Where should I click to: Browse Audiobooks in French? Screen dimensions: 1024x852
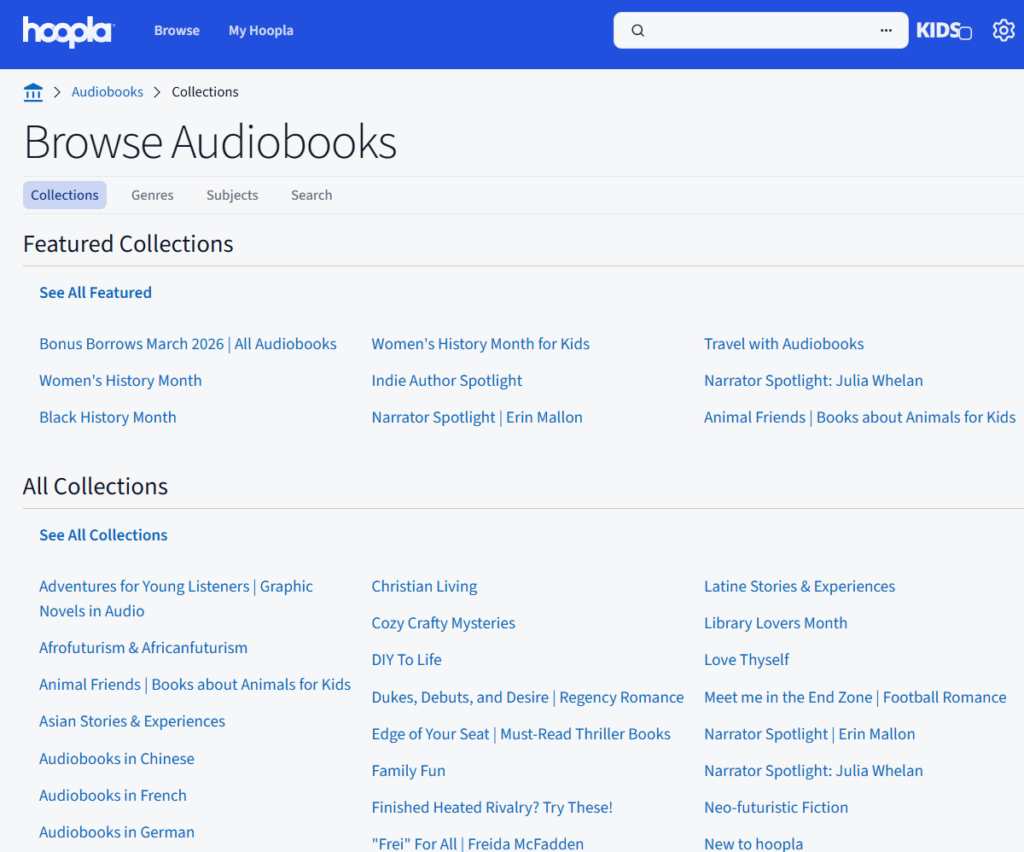113,795
